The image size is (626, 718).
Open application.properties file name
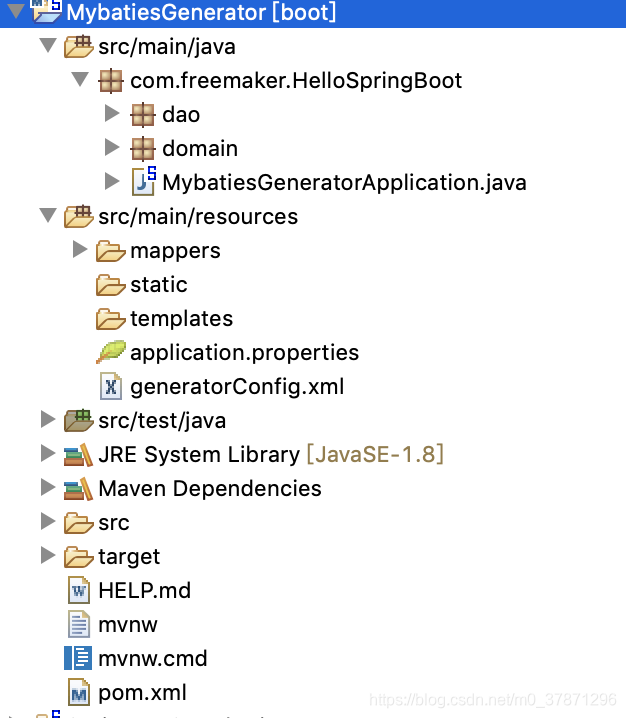click(x=245, y=353)
